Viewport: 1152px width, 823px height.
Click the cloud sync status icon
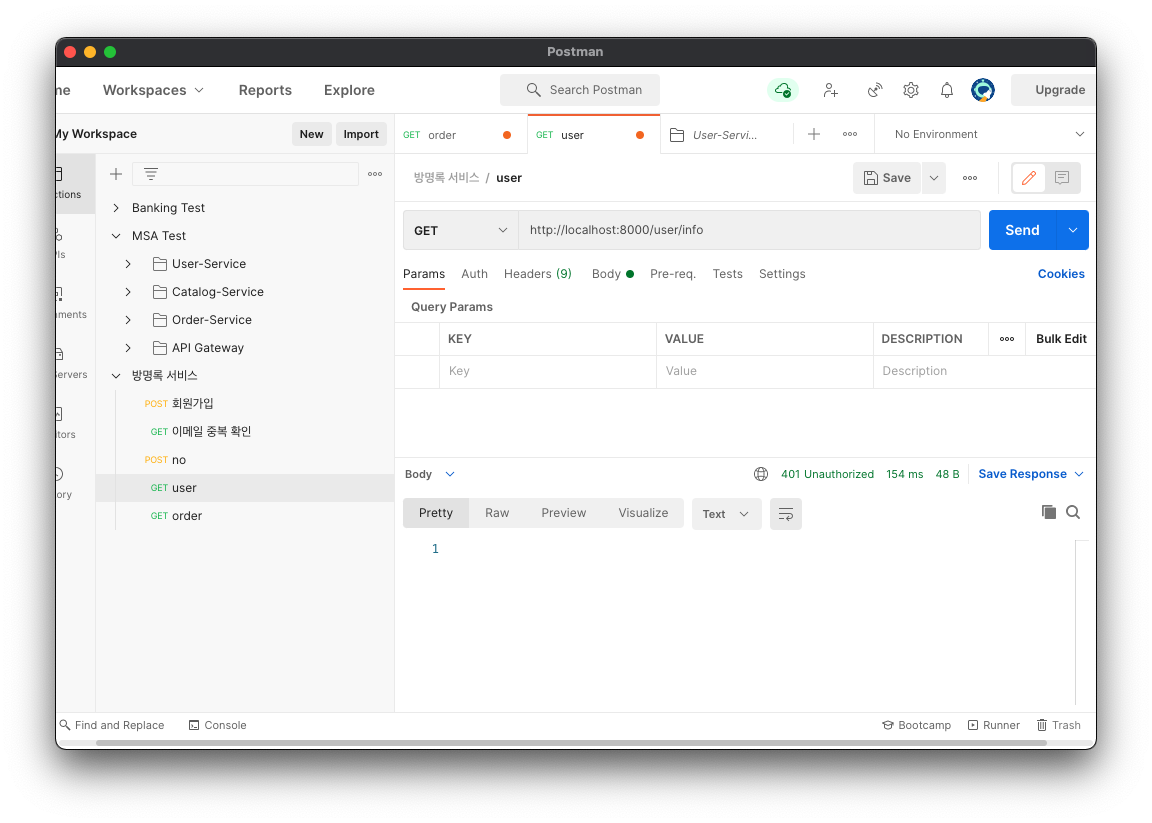pyautogui.click(x=783, y=90)
